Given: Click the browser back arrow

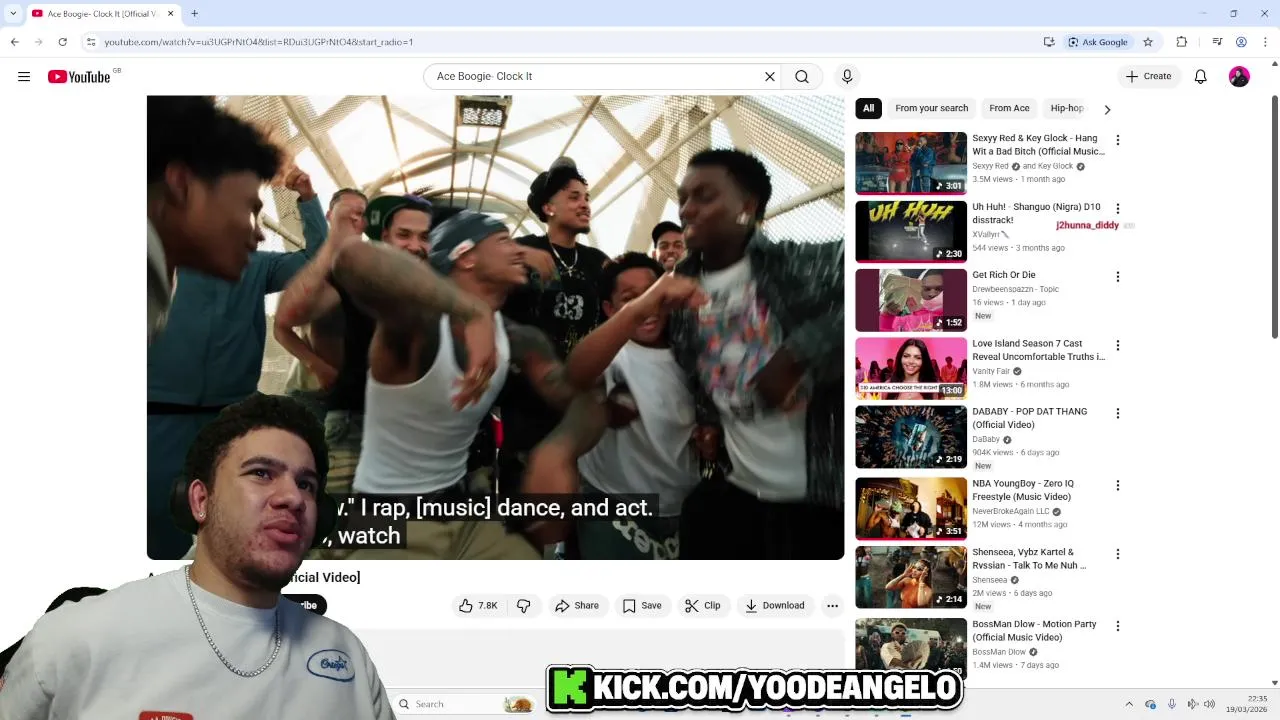Looking at the screenshot, I should click(x=14, y=42).
